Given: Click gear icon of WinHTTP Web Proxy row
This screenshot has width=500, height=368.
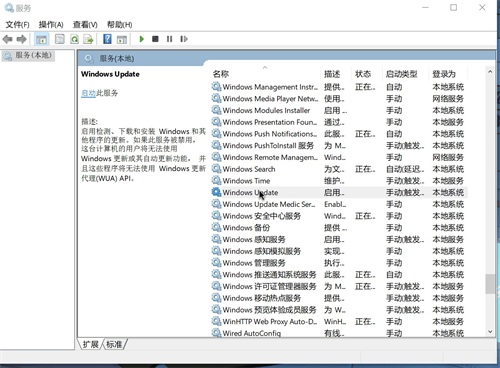Looking at the screenshot, I should pos(216,321).
